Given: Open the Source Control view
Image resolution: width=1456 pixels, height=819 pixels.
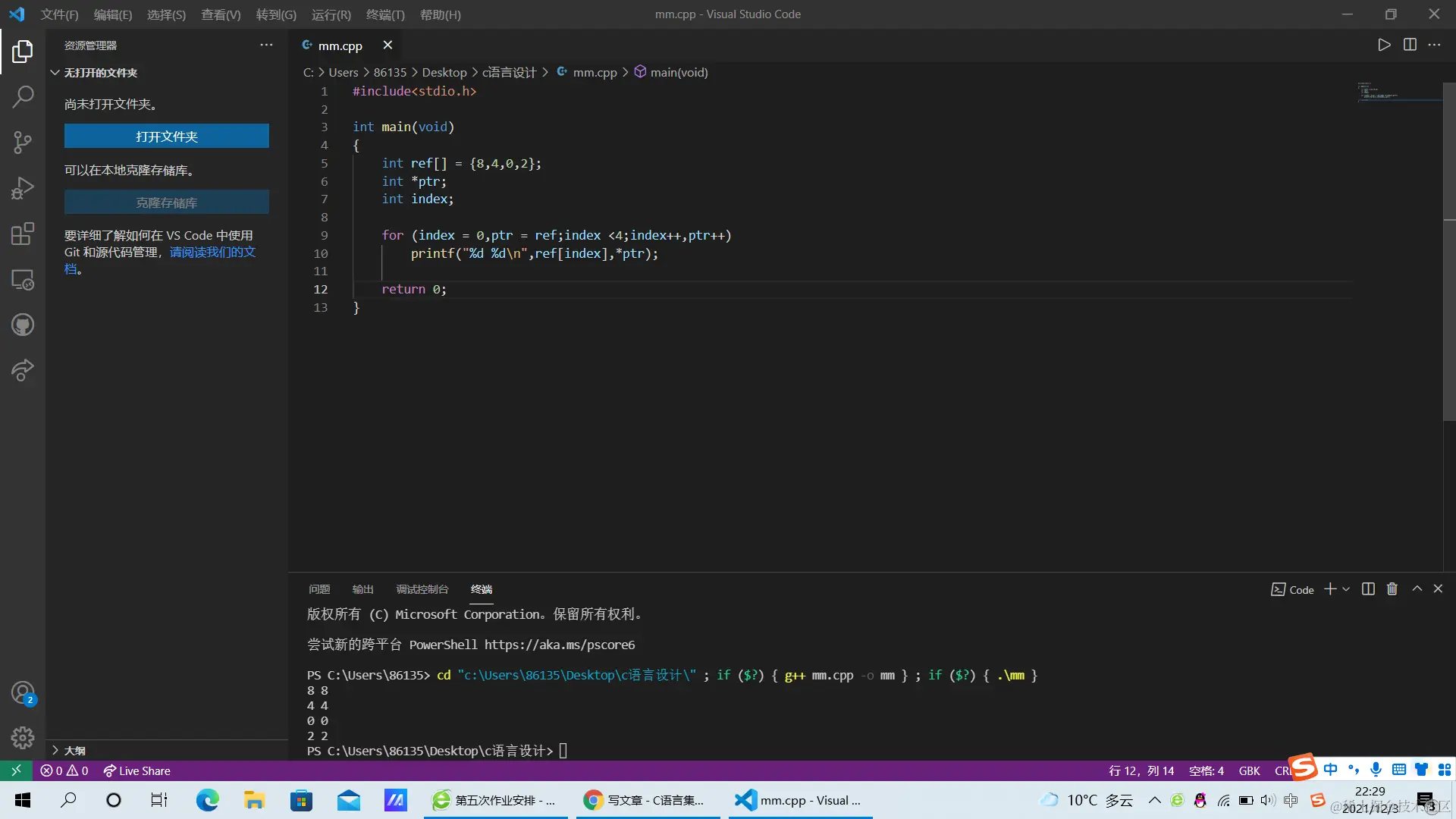Looking at the screenshot, I should [x=23, y=142].
